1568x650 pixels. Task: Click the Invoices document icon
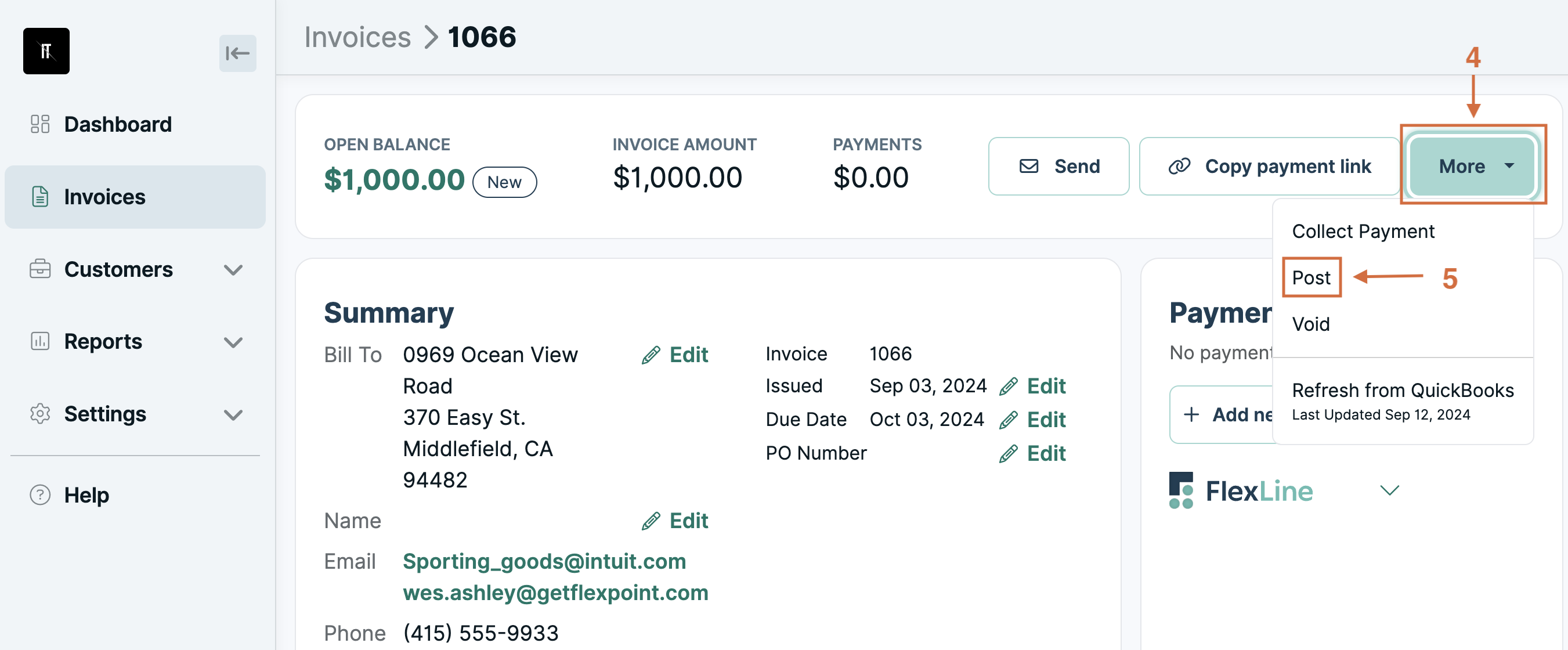[40, 197]
